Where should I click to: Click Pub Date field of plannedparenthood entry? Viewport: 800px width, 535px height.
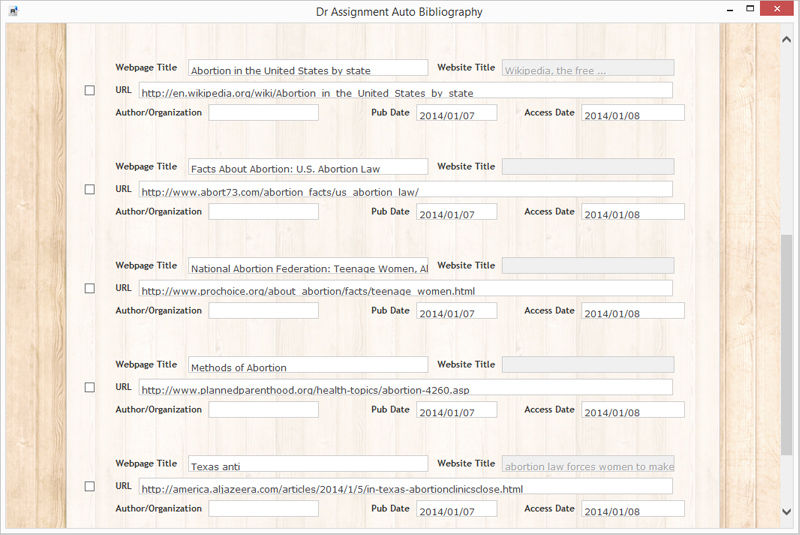(x=457, y=410)
